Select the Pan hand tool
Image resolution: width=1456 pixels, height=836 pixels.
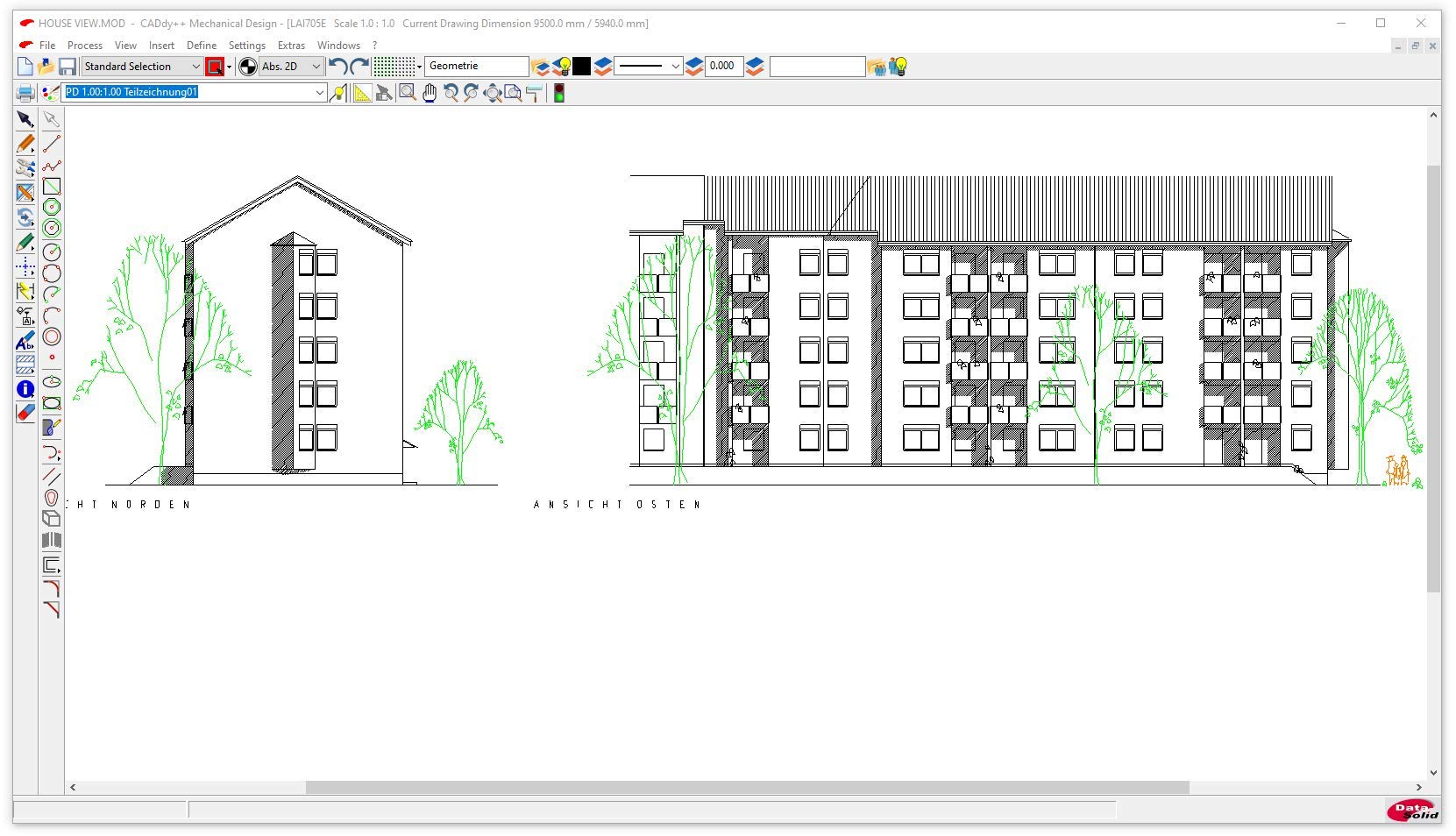click(430, 93)
